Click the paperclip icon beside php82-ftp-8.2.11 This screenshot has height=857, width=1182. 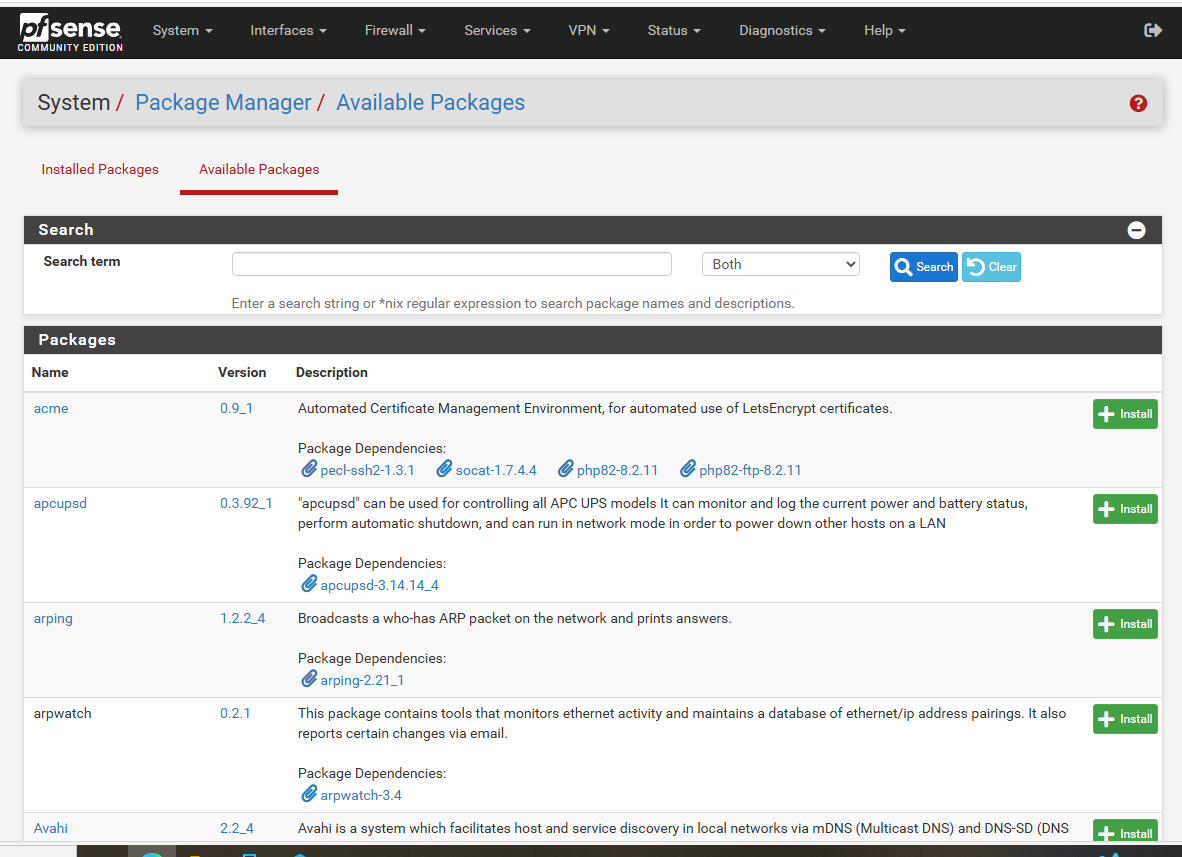[x=687, y=469]
